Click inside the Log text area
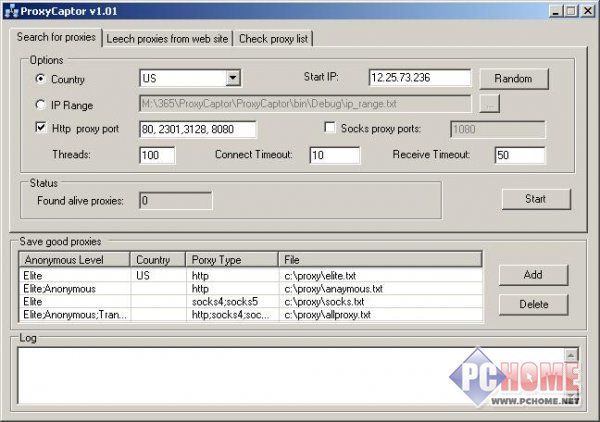Screen dimensions: 600x422 [291, 375]
